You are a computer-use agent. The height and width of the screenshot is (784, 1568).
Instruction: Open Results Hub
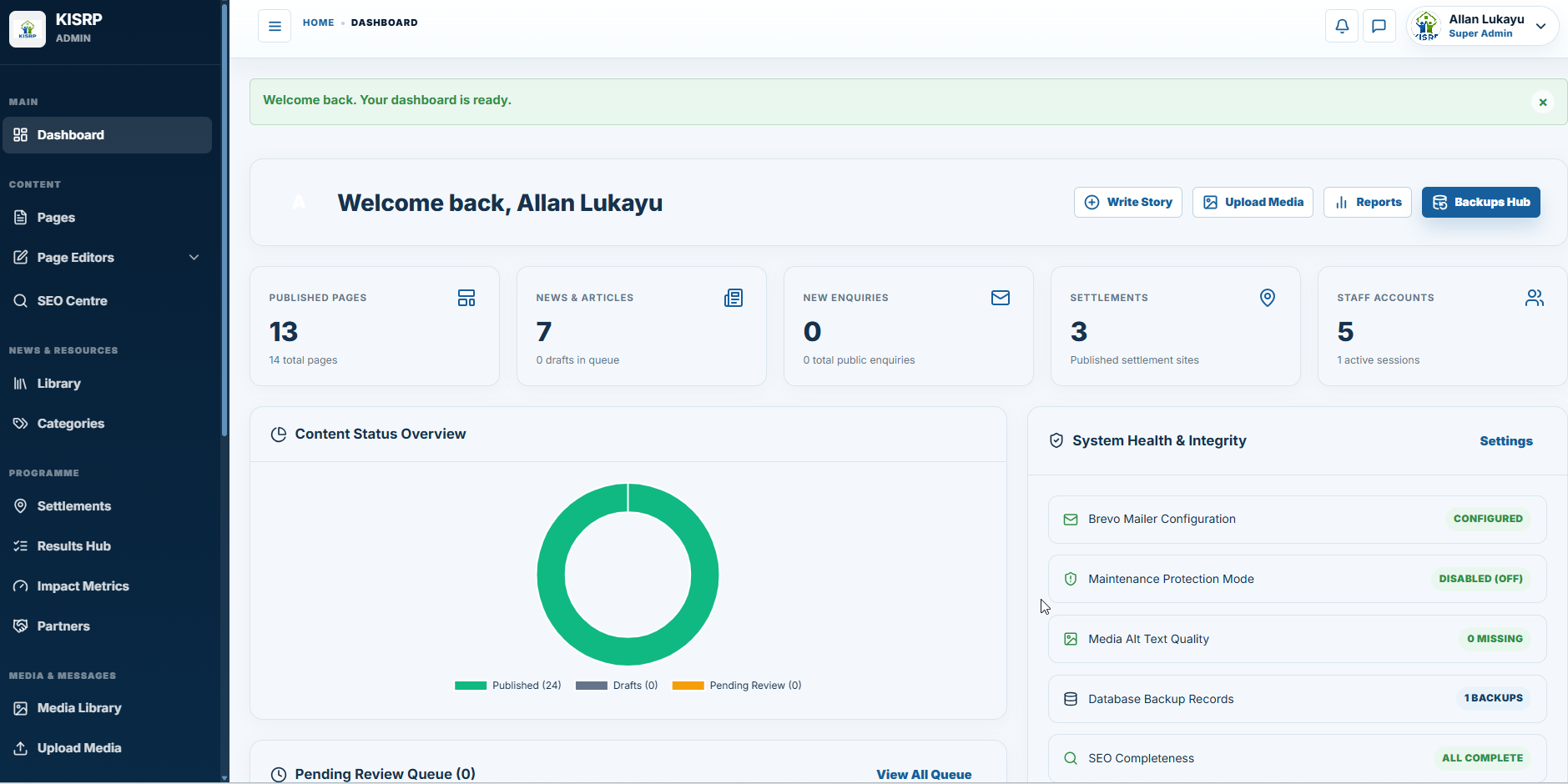pyautogui.click(x=107, y=546)
